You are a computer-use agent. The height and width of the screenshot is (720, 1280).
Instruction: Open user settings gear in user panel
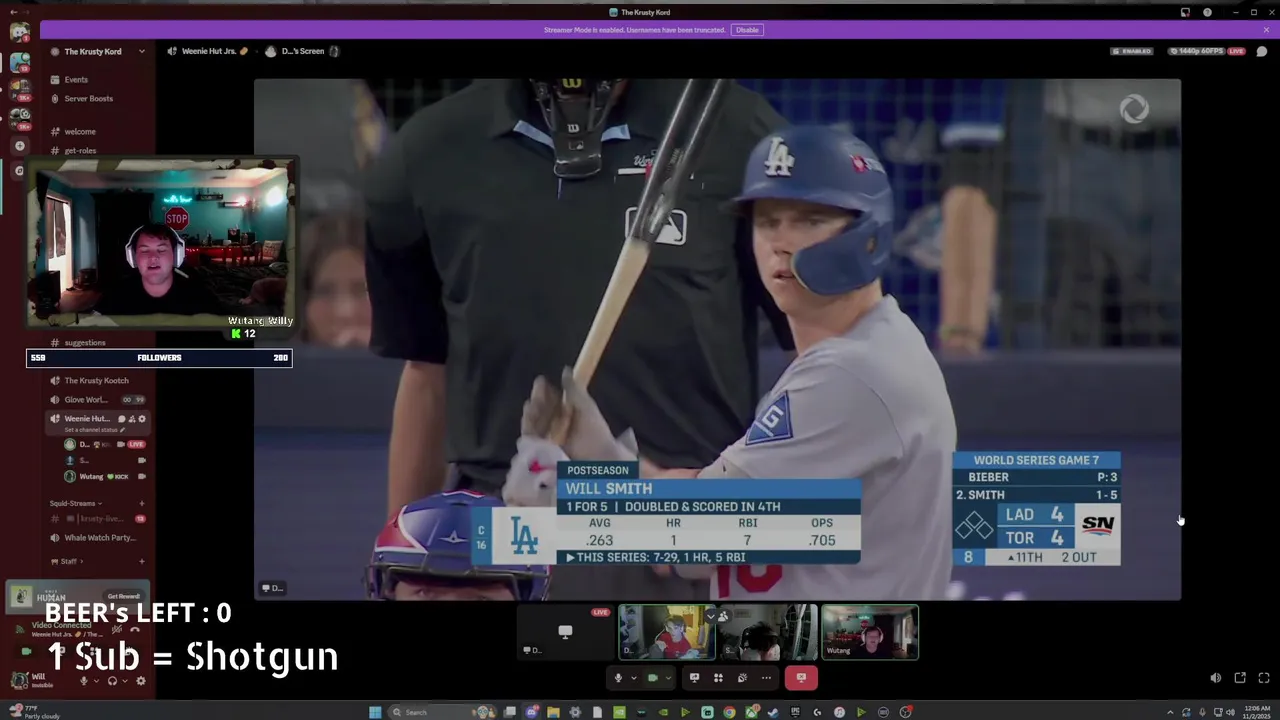[140, 681]
